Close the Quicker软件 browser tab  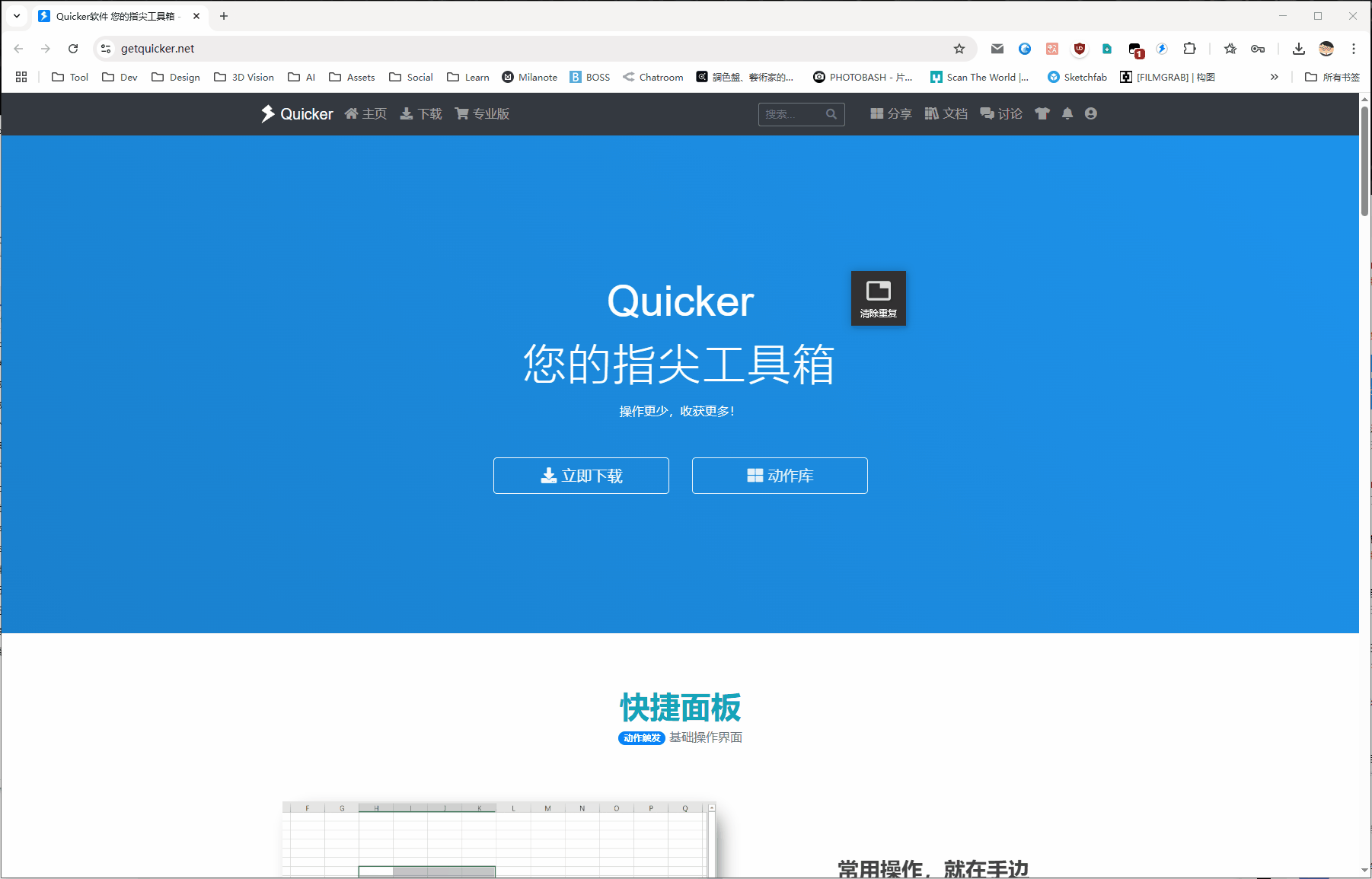coord(196,16)
